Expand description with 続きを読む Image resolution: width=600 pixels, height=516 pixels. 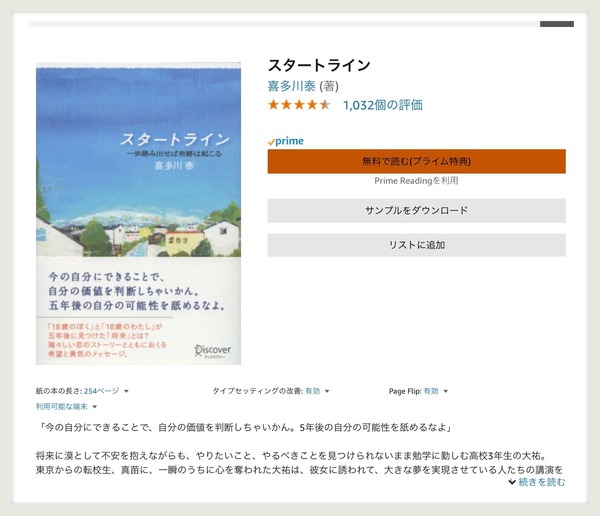(x=537, y=482)
